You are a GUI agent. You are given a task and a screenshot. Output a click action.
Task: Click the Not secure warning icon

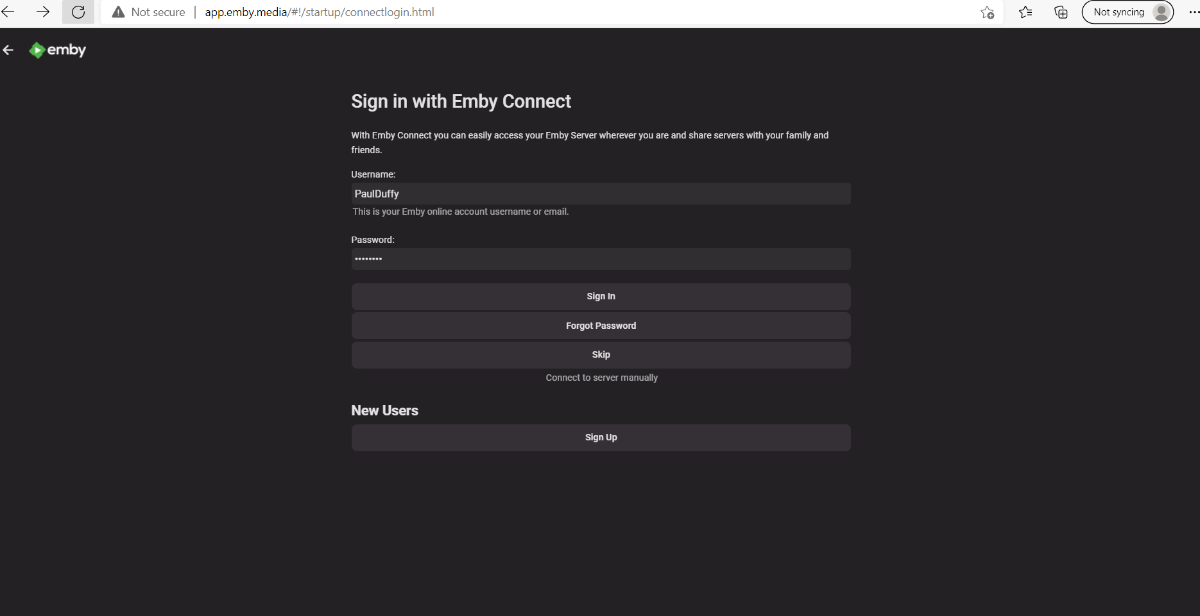pyautogui.click(x=118, y=12)
